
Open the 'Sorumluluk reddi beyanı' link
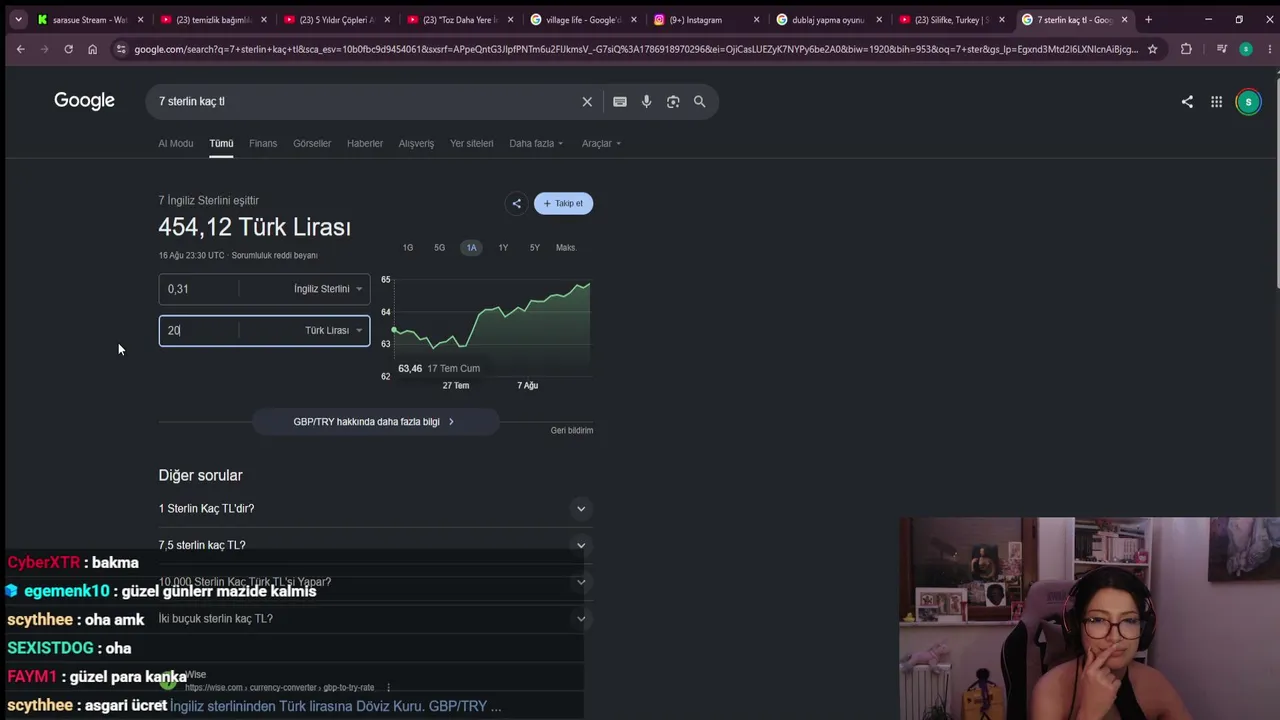(275, 256)
